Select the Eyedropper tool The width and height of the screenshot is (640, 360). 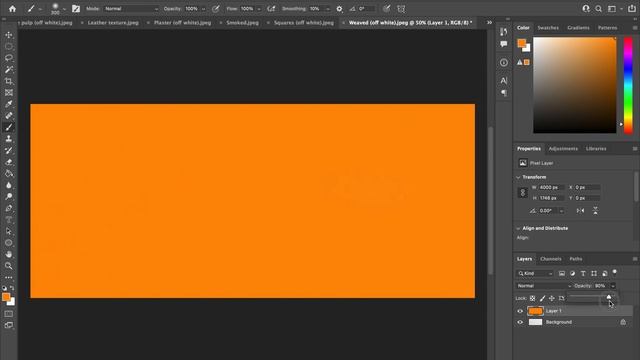[x=9, y=104]
